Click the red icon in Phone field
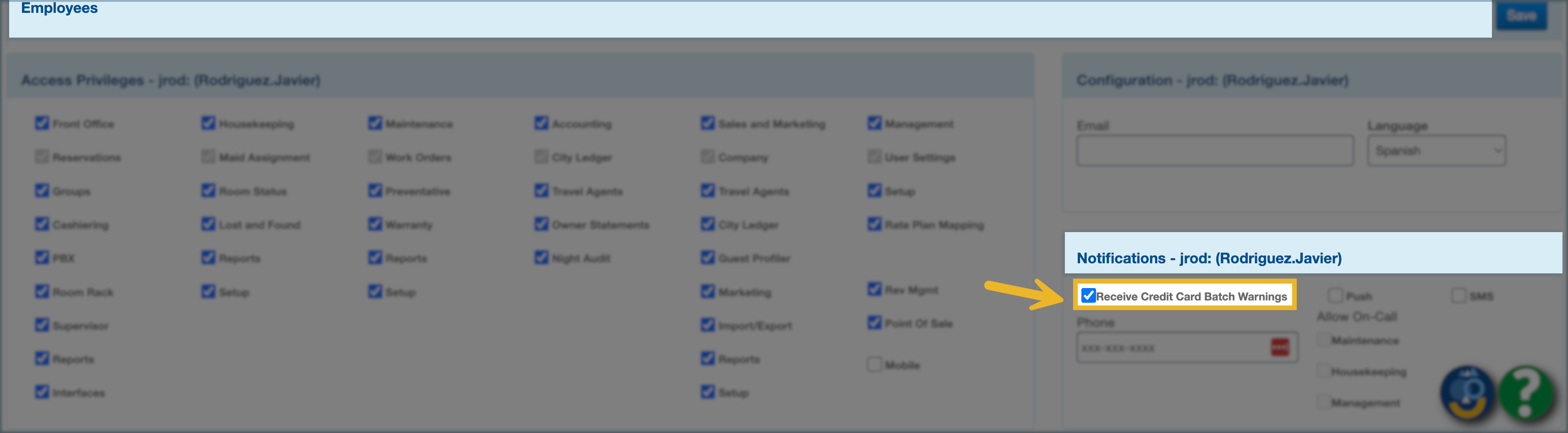Screen dimensions: 1568x433 (1279, 347)
